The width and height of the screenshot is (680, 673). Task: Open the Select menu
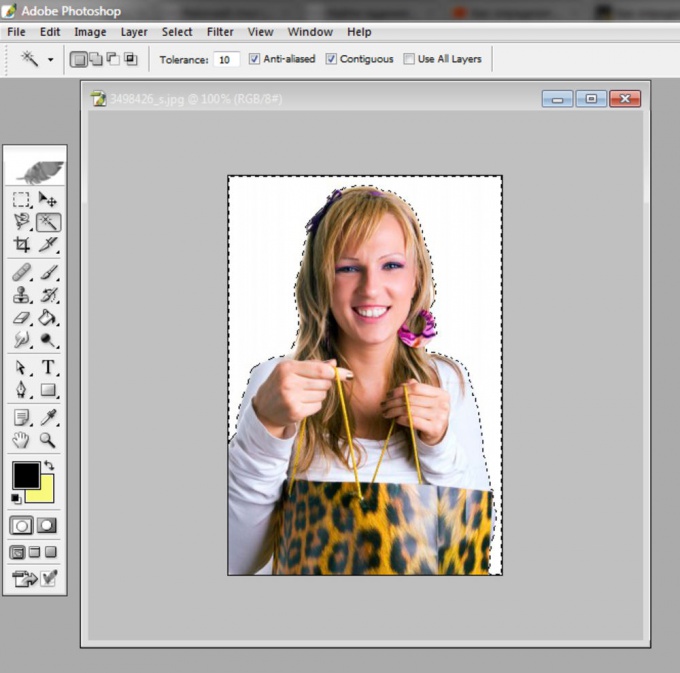[177, 32]
